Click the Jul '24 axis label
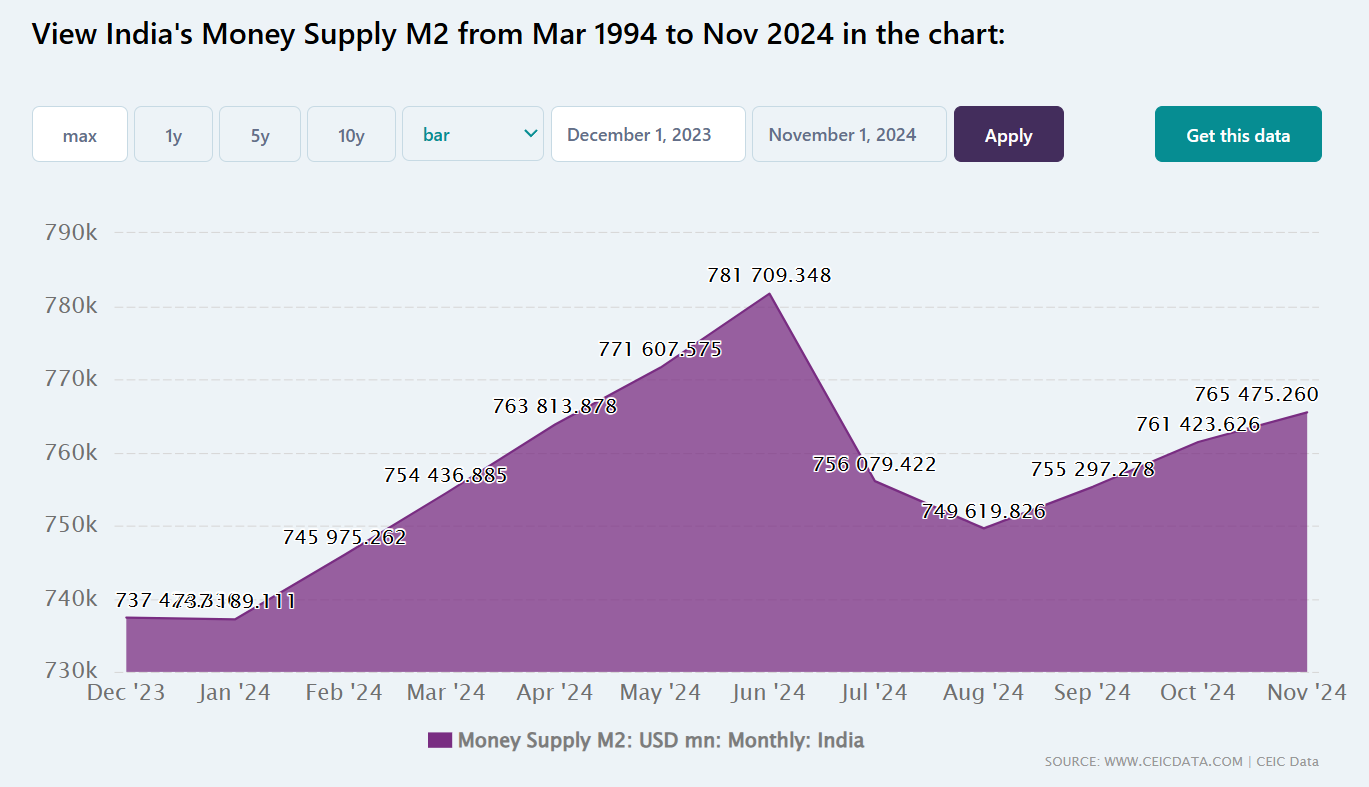This screenshot has width=1369, height=787. 874,692
